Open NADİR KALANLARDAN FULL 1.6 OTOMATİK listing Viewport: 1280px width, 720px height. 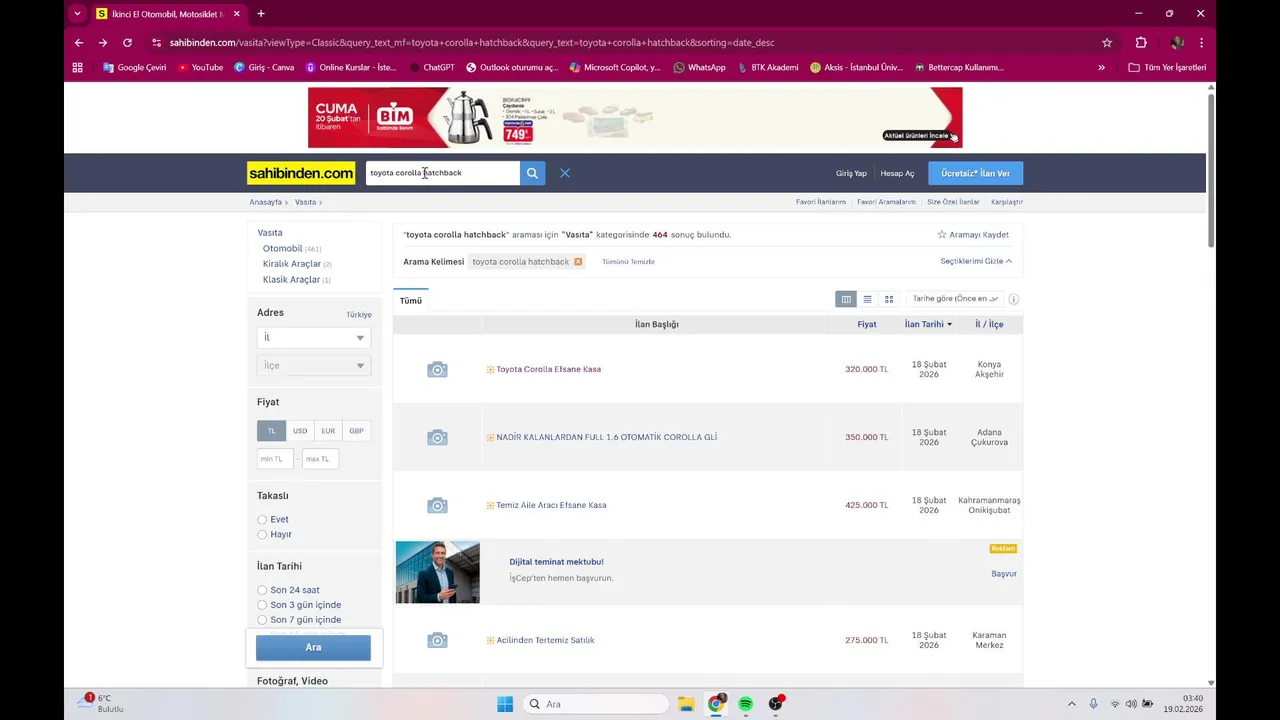click(x=607, y=438)
